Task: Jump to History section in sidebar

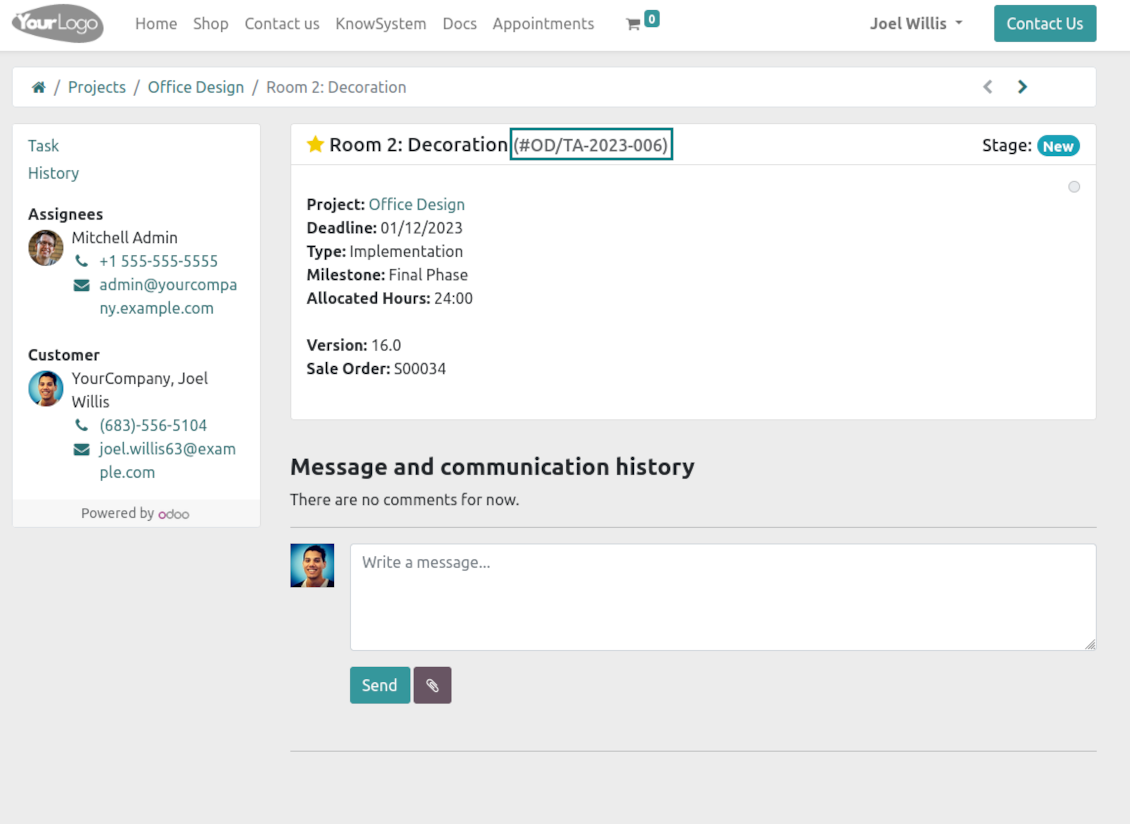Action: pyautogui.click(x=53, y=173)
